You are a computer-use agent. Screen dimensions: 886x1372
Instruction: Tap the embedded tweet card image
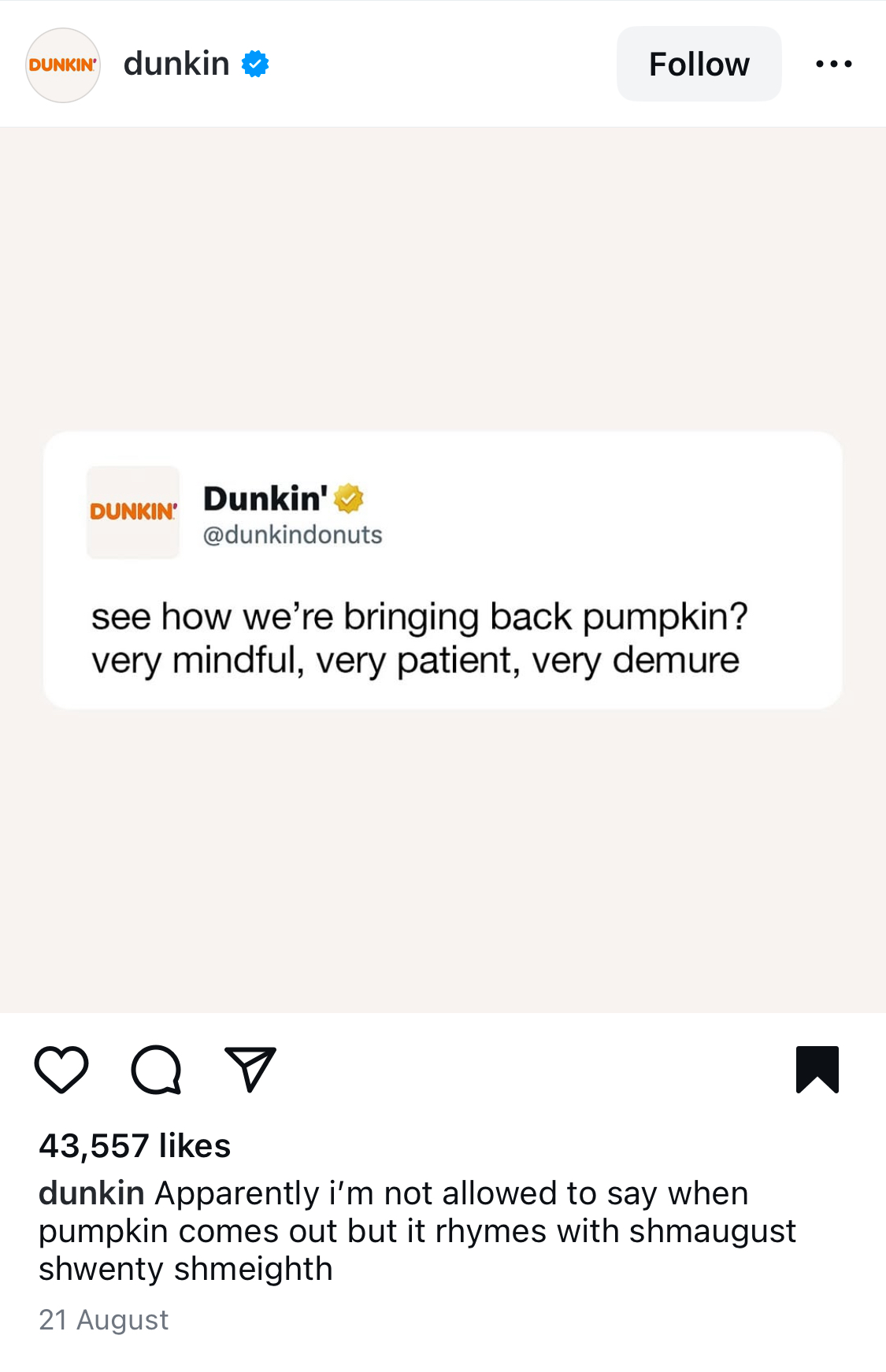point(443,570)
